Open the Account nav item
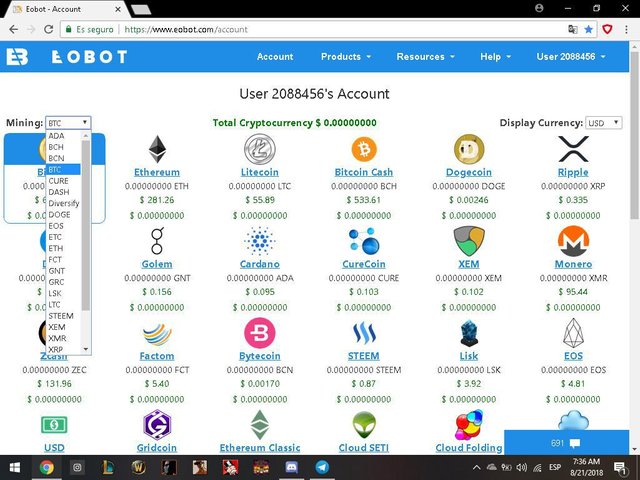This screenshot has width=640, height=480. 275,57
